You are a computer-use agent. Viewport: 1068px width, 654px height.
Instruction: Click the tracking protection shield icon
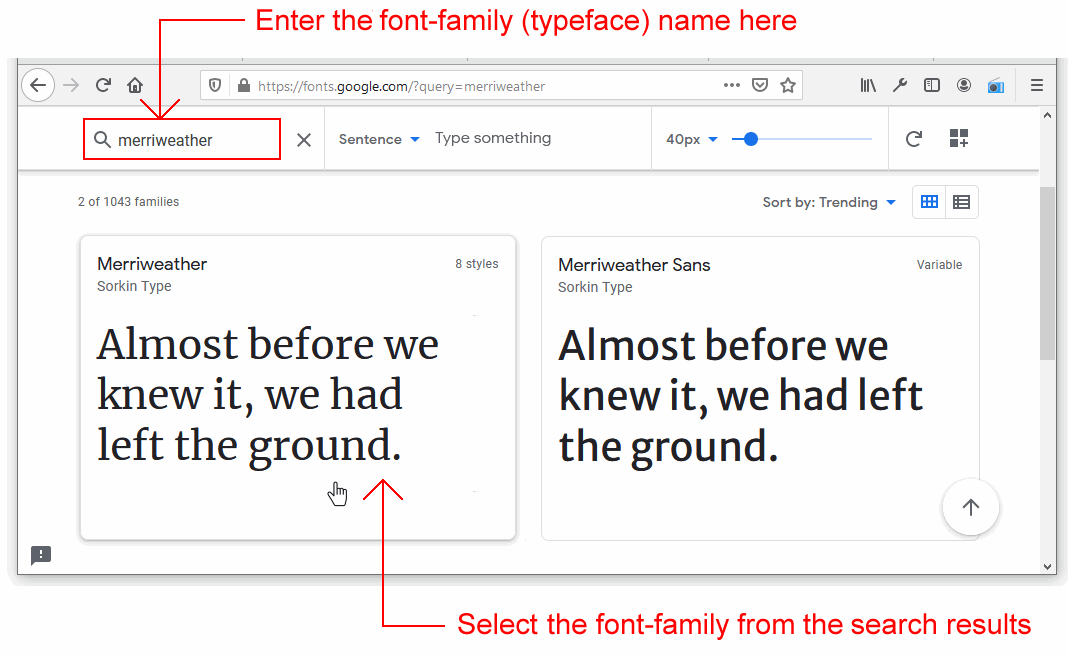[x=215, y=86]
